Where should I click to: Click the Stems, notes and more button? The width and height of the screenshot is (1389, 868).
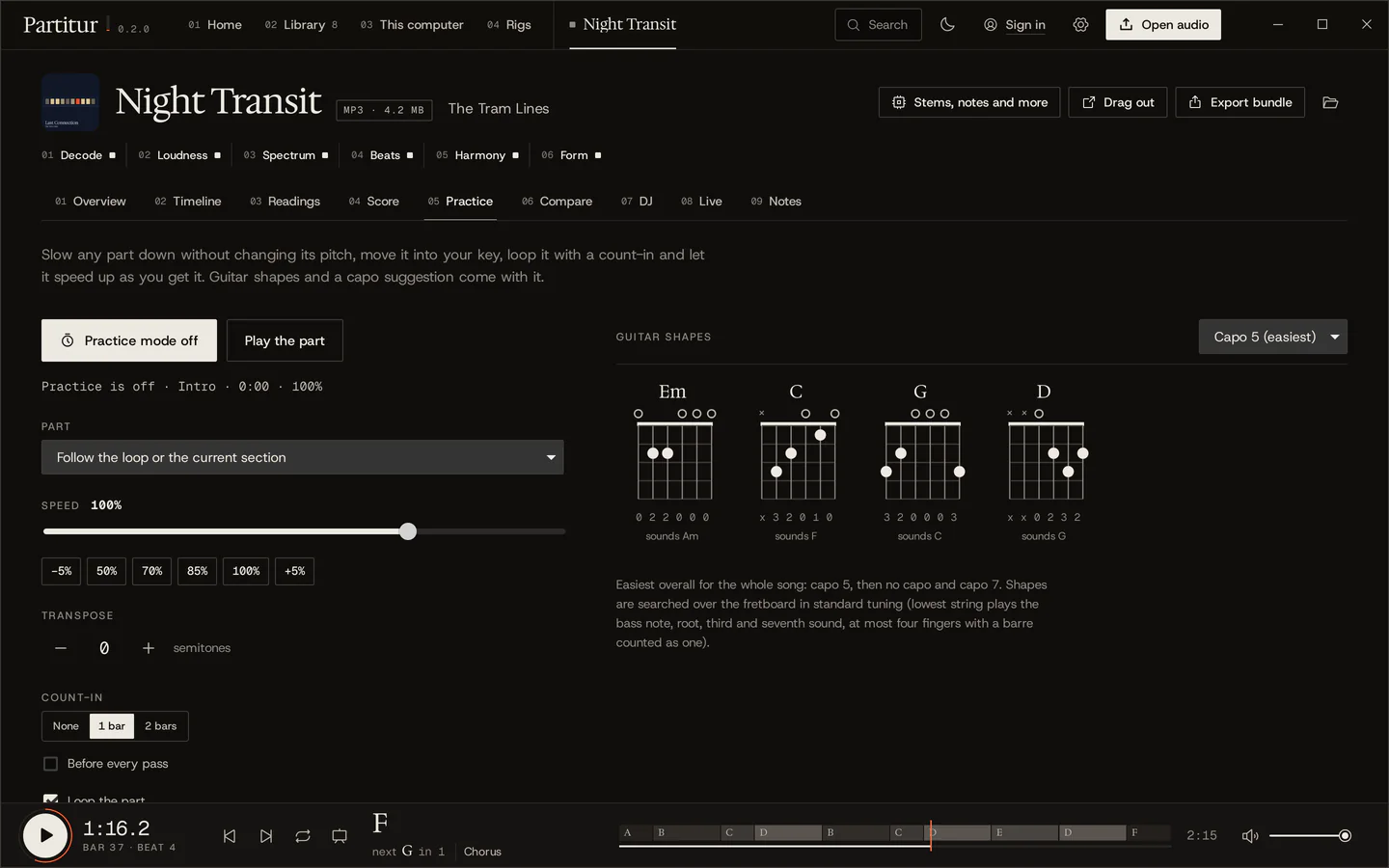click(969, 102)
